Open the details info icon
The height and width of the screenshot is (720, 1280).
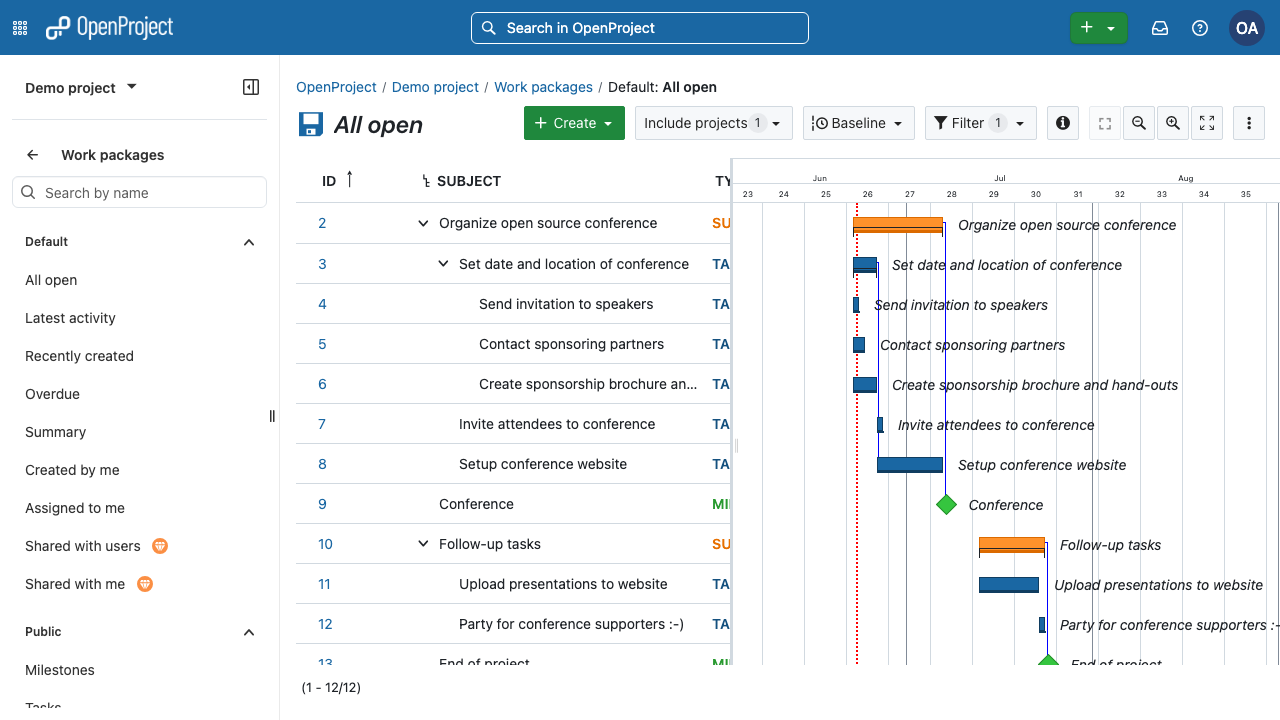point(1063,123)
